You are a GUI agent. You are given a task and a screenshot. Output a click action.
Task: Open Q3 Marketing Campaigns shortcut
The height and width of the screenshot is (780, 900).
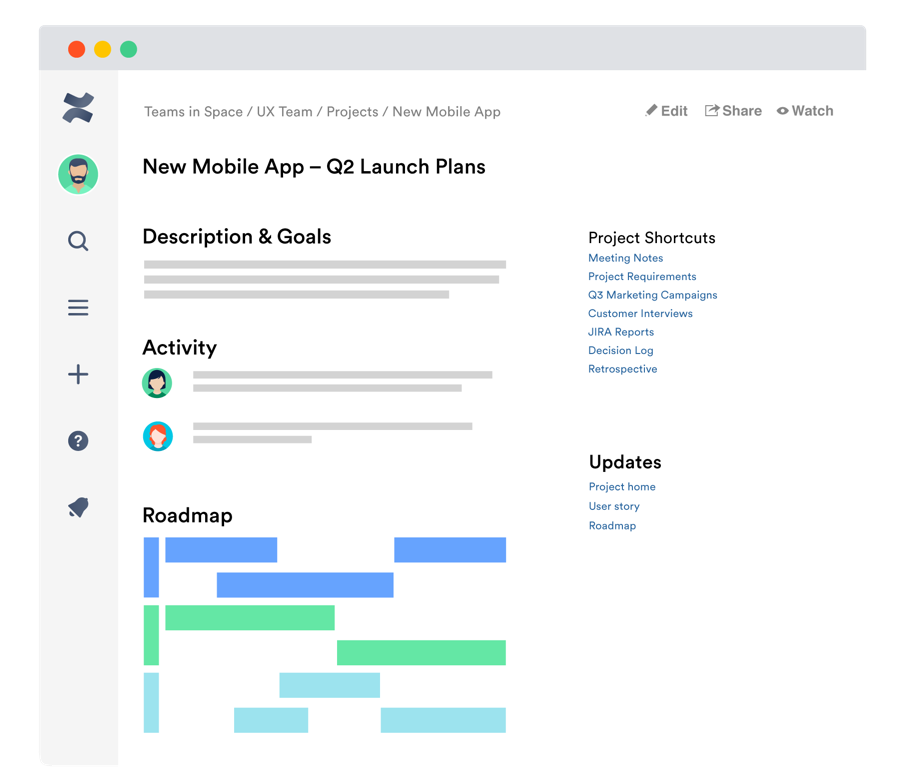[653, 295]
